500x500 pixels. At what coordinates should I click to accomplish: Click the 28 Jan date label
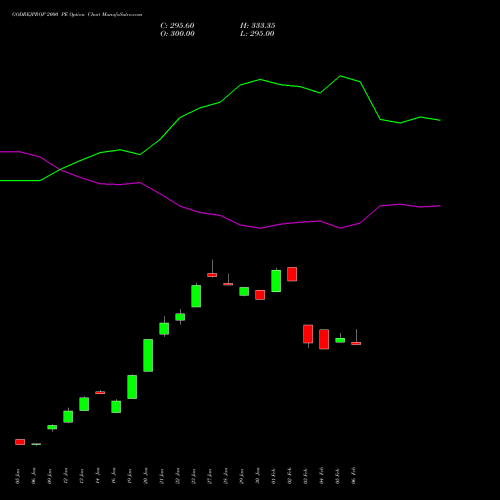coord(226,476)
